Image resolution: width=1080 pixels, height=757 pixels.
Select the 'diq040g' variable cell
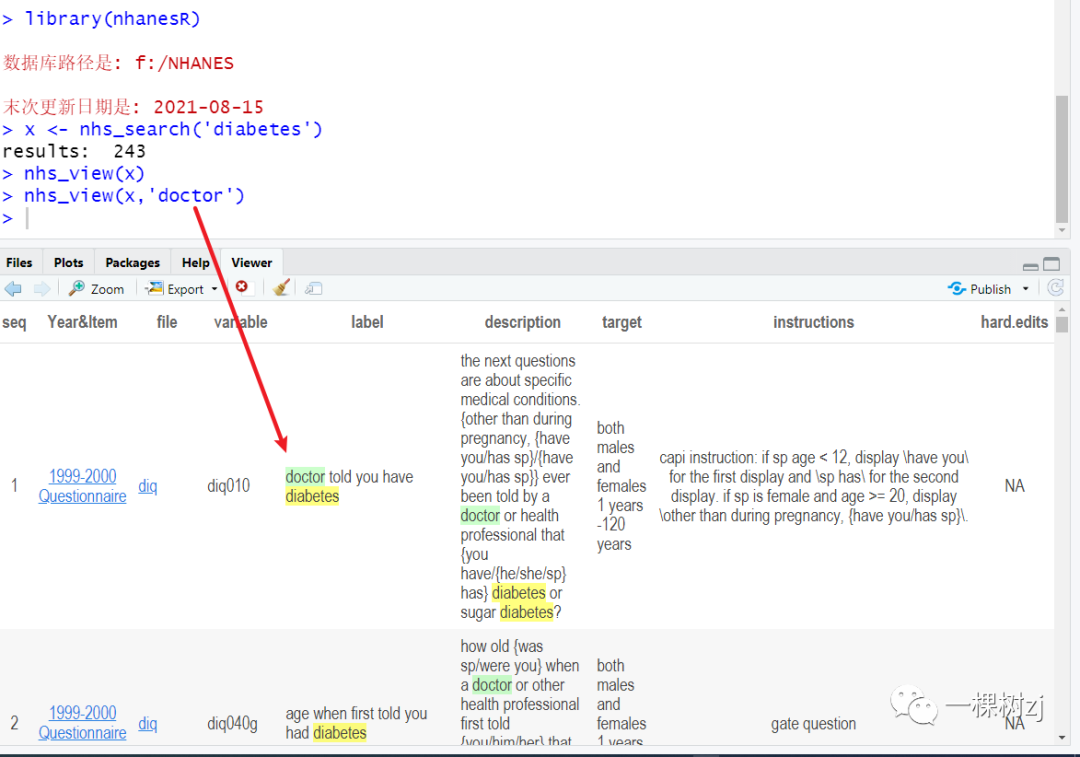click(x=232, y=723)
